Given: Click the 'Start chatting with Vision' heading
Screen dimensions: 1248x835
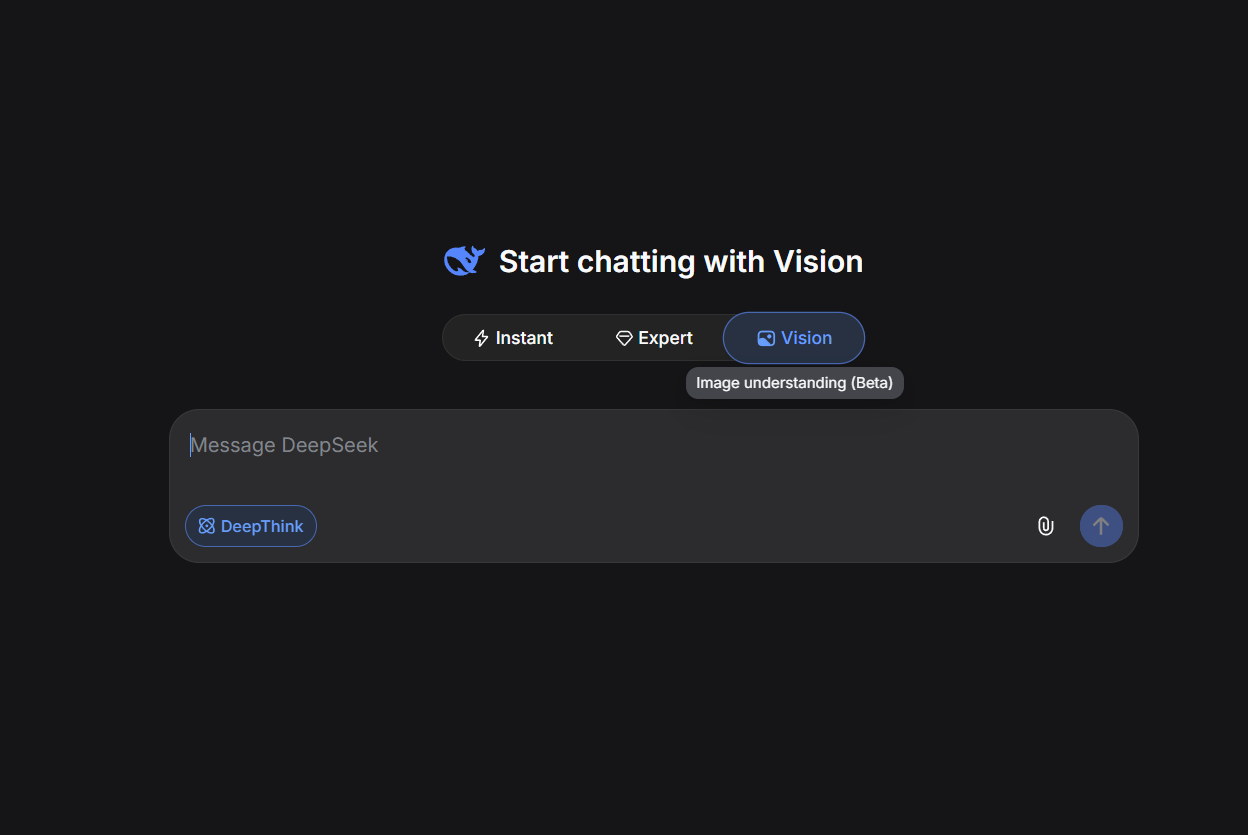Looking at the screenshot, I should 681,261.
